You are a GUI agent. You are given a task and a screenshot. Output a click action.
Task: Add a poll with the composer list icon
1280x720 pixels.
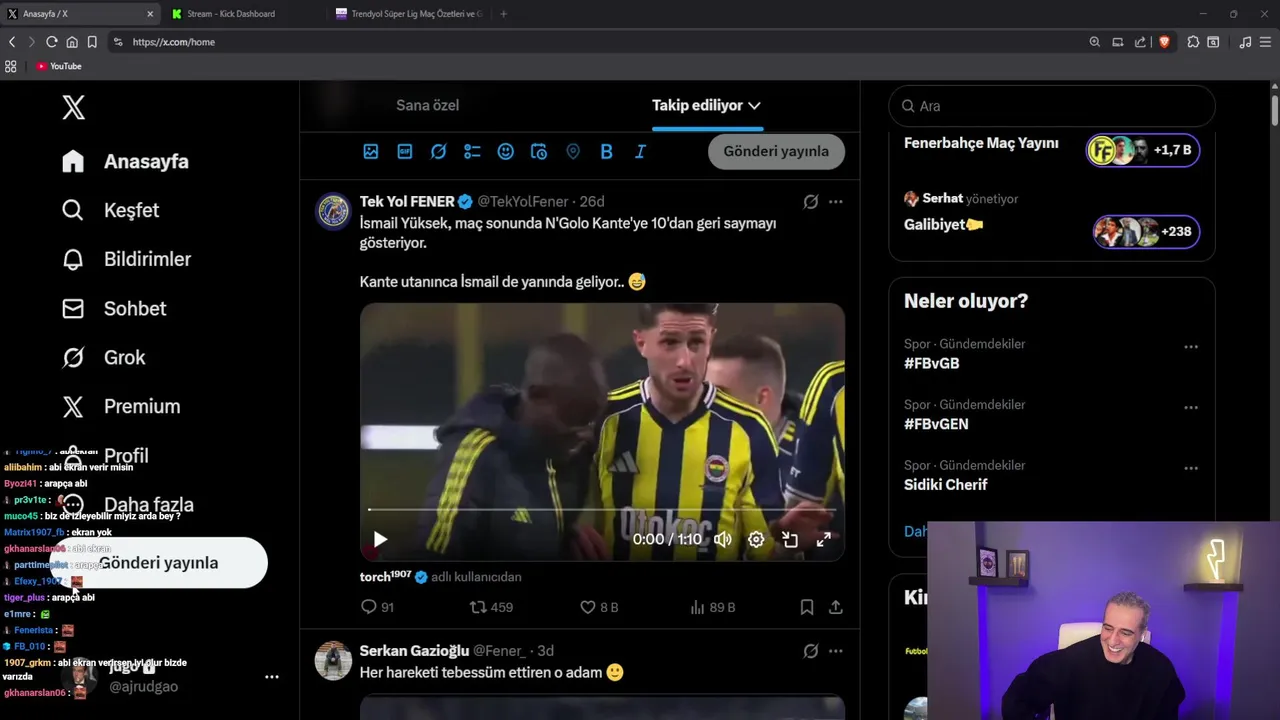point(472,151)
